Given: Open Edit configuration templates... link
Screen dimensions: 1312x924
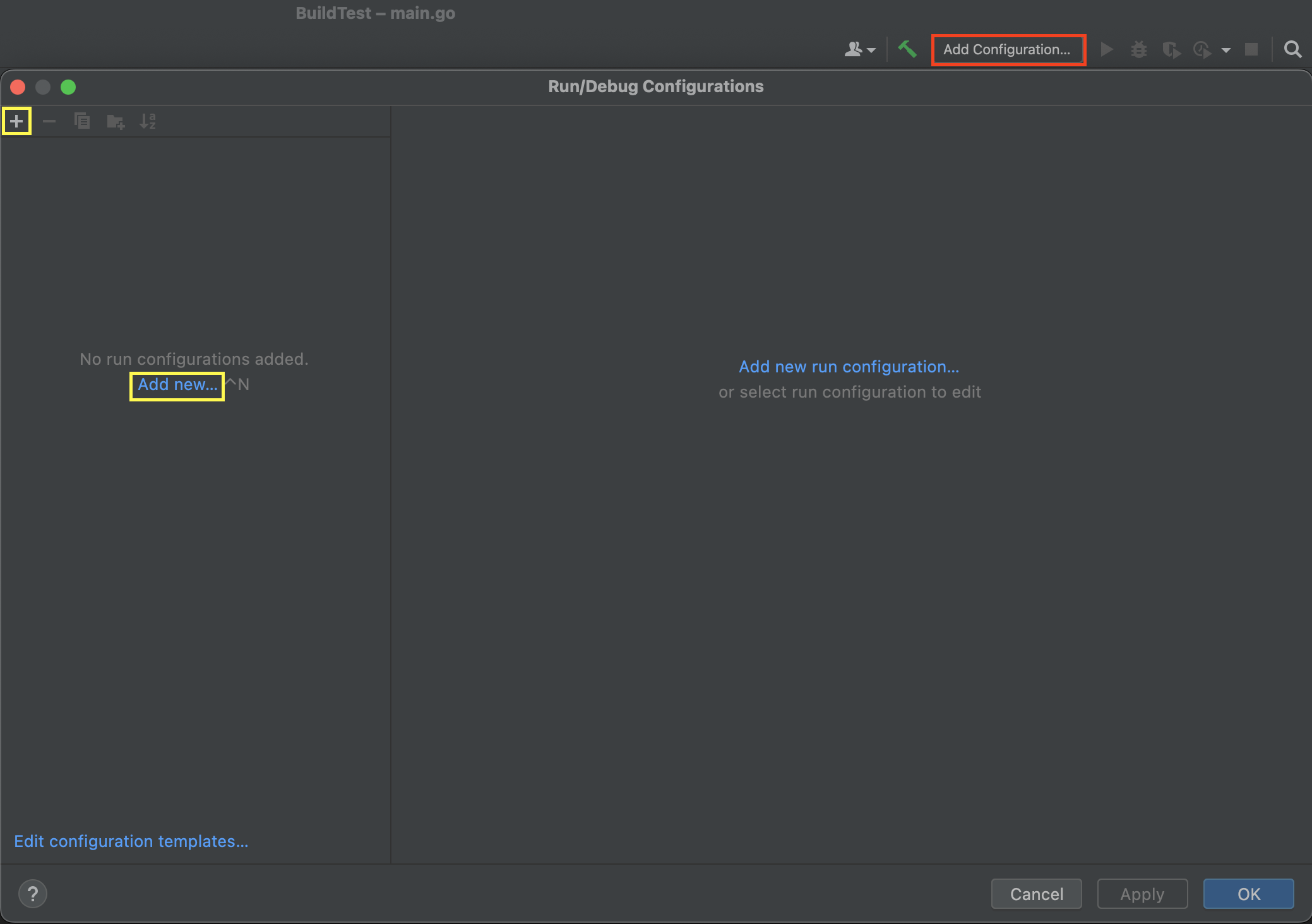Looking at the screenshot, I should 131,841.
